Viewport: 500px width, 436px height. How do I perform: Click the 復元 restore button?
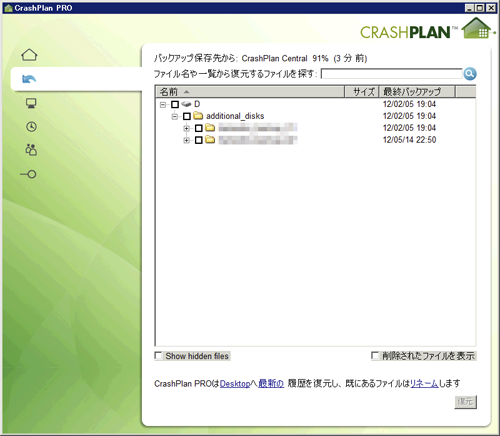[x=465, y=402]
